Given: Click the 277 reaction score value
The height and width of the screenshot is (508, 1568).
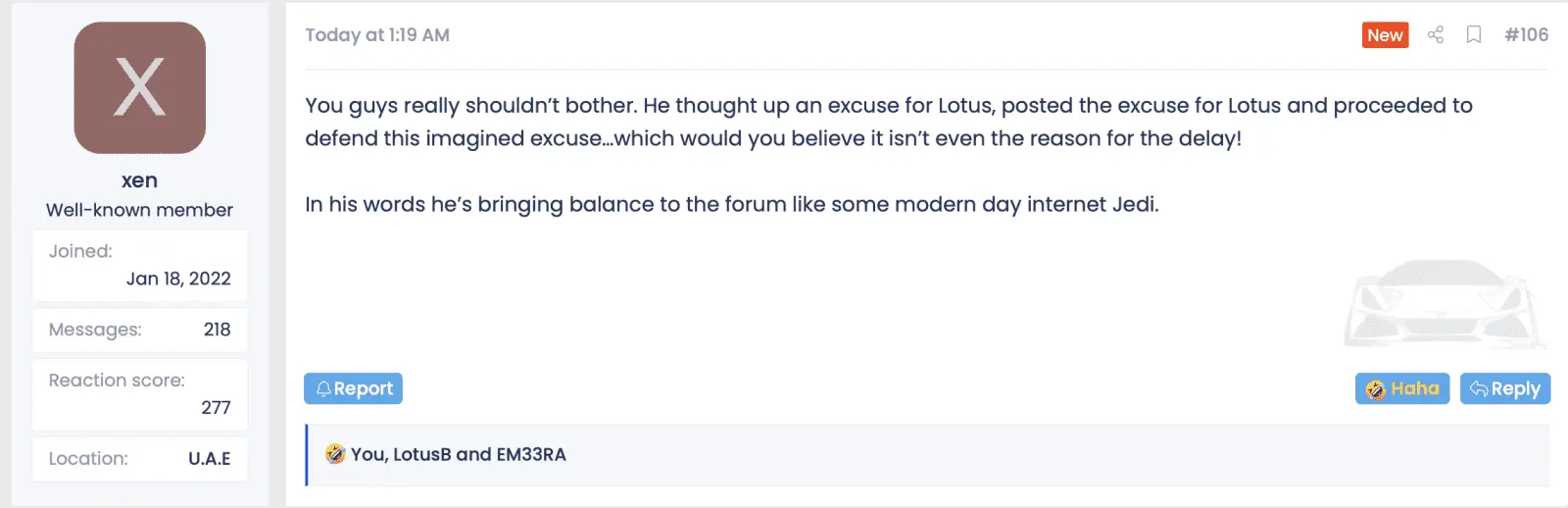Looking at the screenshot, I should pyautogui.click(x=216, y=407).
